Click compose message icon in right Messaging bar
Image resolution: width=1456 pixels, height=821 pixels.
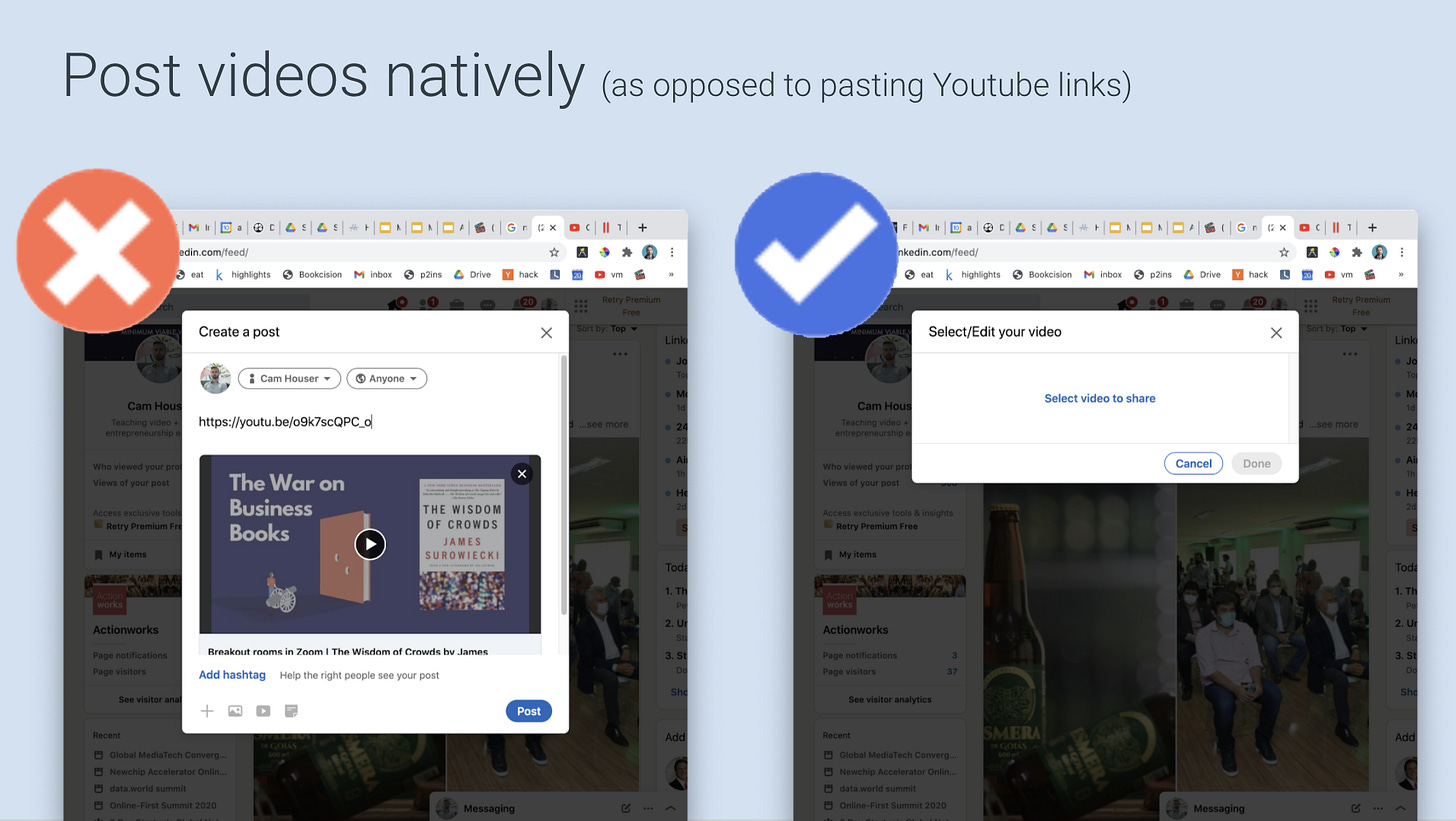pyautogui.click(x=1356, y=808)
